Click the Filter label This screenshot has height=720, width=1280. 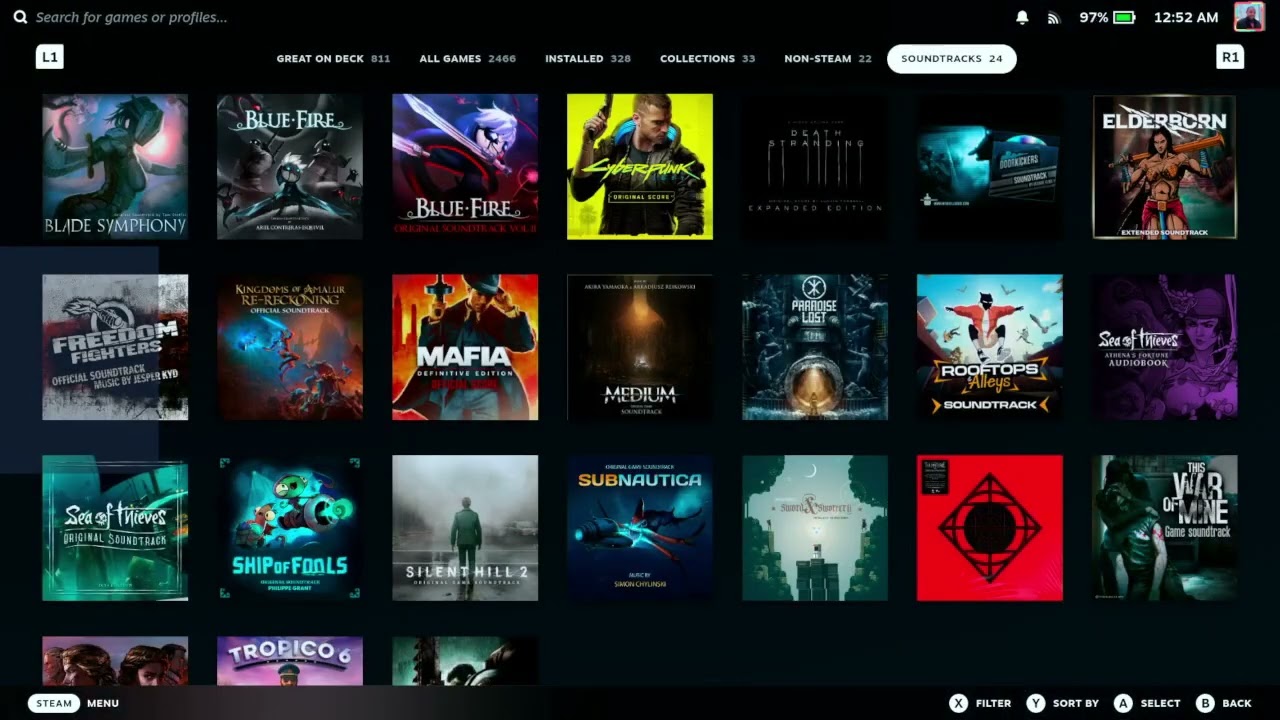coord(993,703)
